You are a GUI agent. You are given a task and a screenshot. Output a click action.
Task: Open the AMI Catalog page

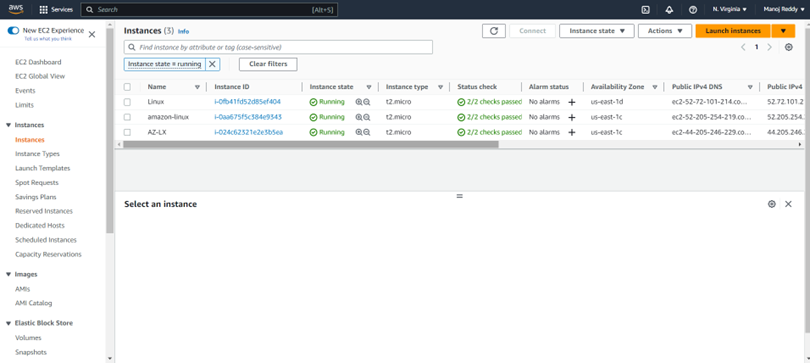(34, 303)
